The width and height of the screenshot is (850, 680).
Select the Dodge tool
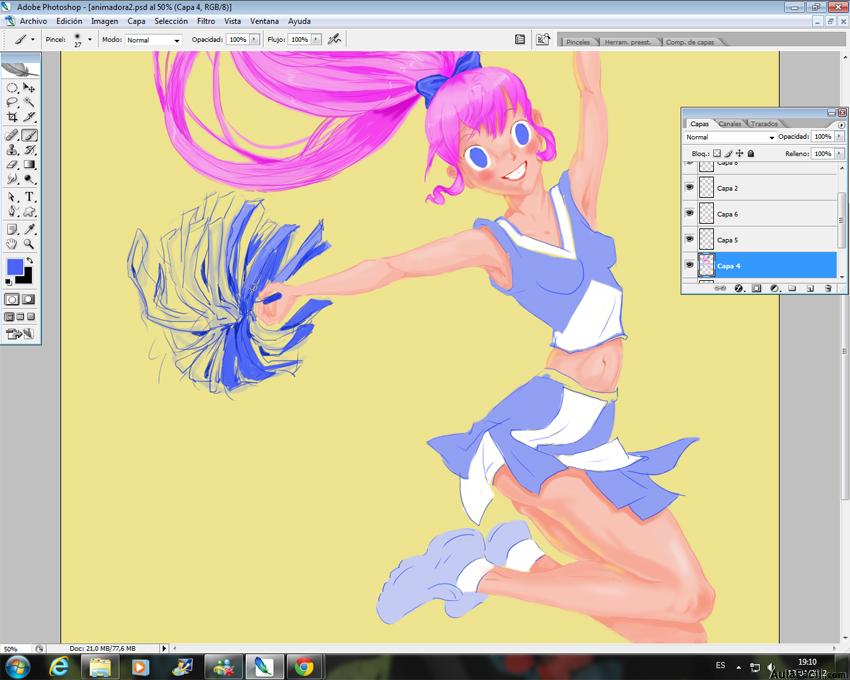pos(29,179)
